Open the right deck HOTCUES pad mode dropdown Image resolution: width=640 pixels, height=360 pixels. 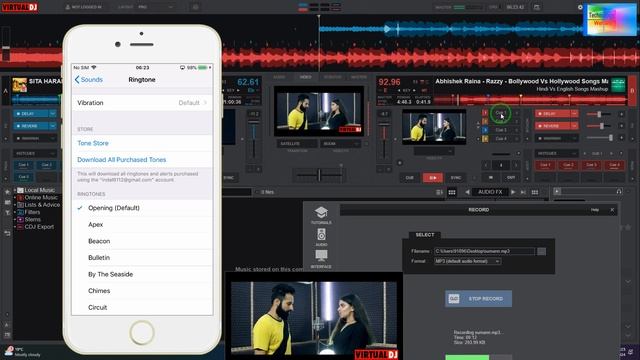click(x=556, y=153)
